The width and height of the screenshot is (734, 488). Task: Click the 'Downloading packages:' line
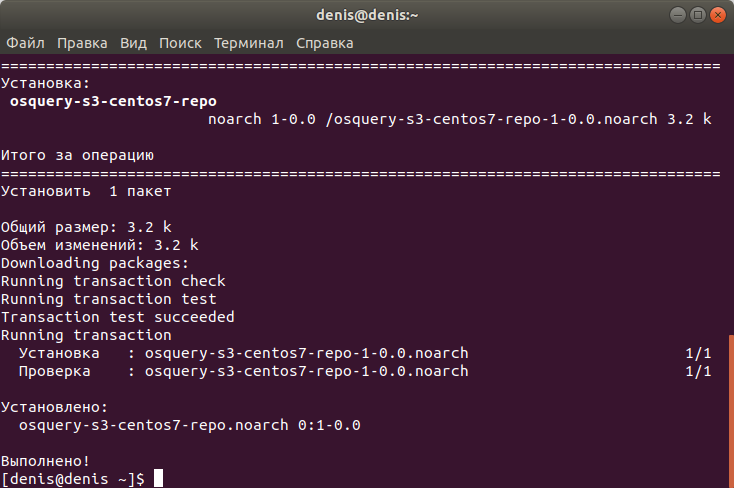[95, 263]
